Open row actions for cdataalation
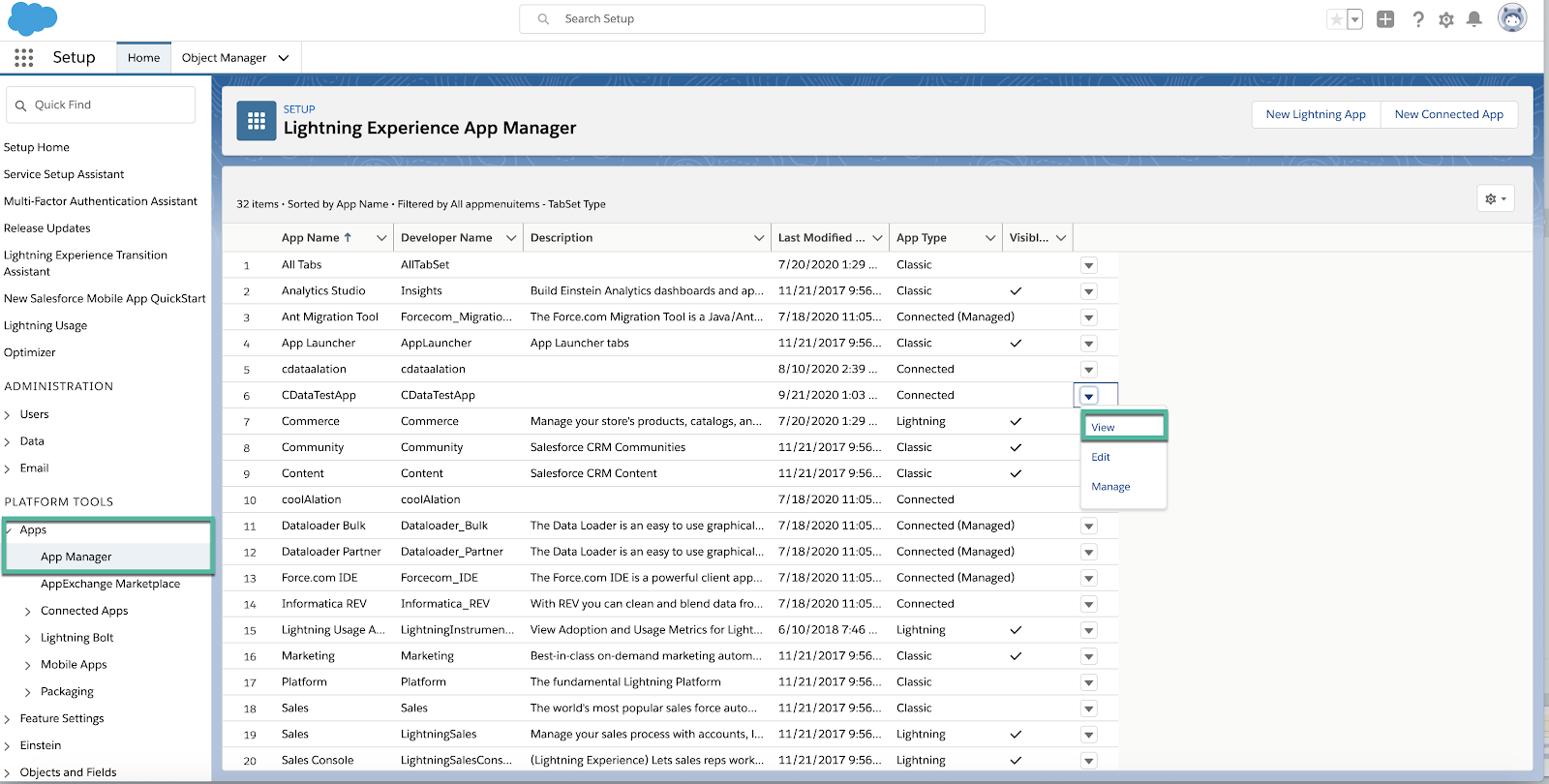The width and height of the screenshot is (1549, 784). pyautogui.click(x=1089, y=370)
